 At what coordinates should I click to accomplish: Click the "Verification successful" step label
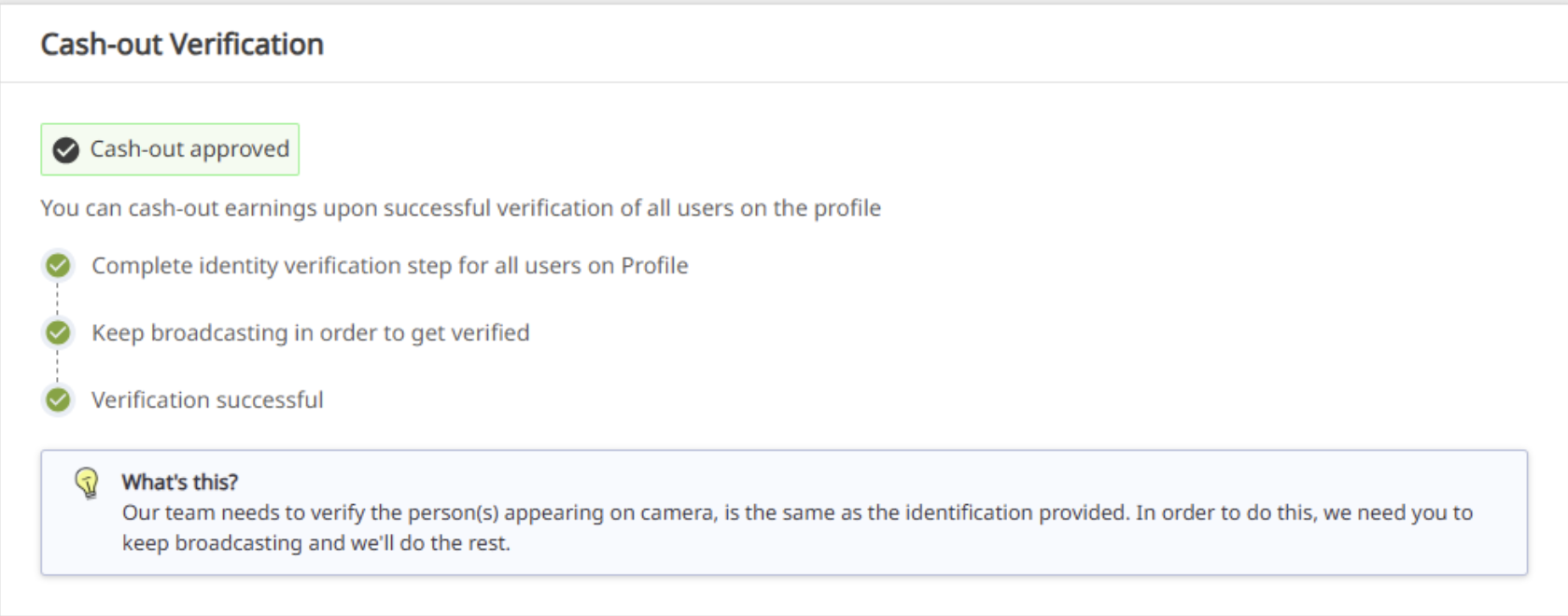[207, 400]
